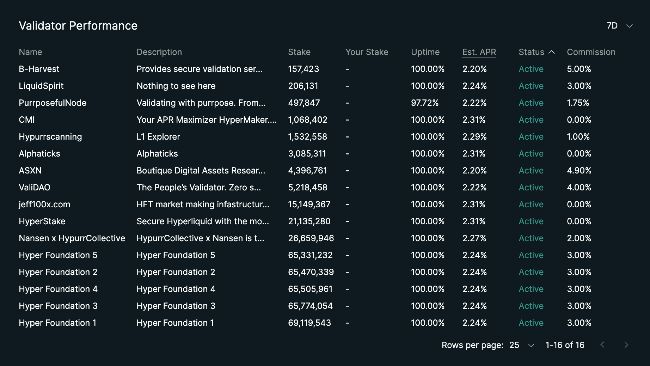Sort validators by Name header
The height and width of the screenshot is (366, 650).
30,52
